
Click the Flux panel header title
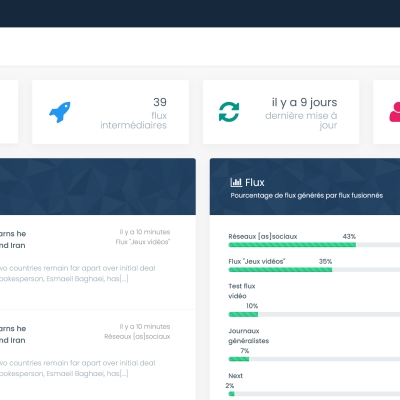tap(255, 182)
